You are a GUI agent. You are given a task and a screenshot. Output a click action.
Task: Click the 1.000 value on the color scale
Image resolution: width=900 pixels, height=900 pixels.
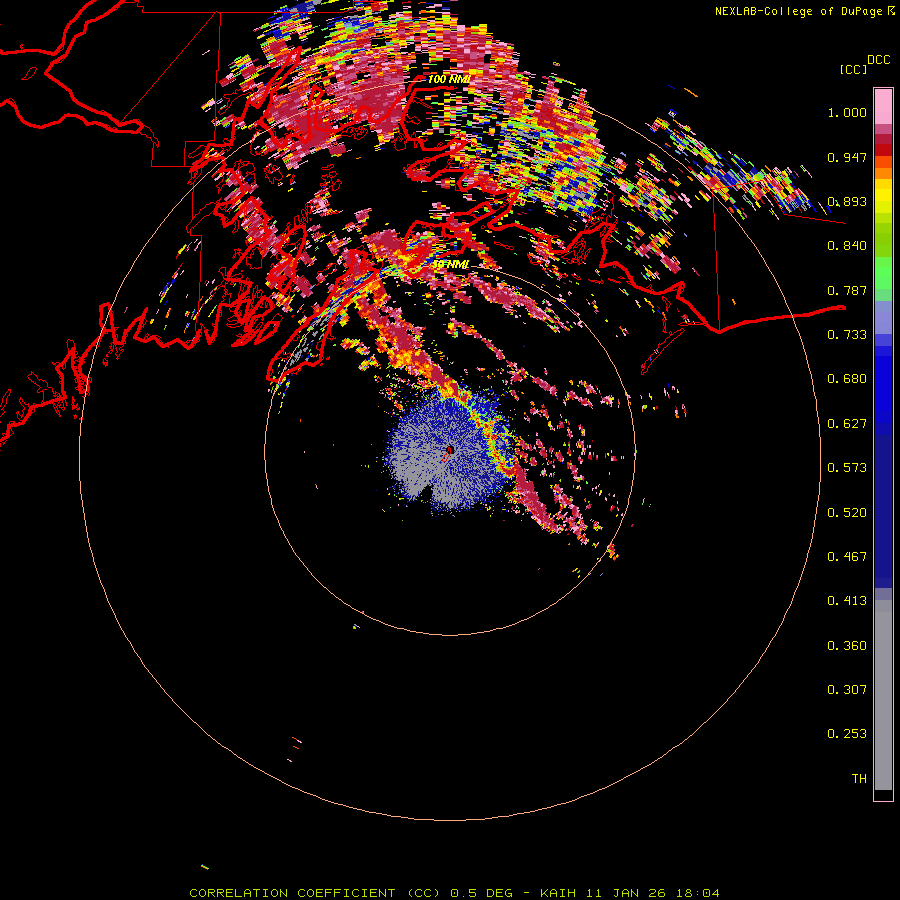point(847,112)
